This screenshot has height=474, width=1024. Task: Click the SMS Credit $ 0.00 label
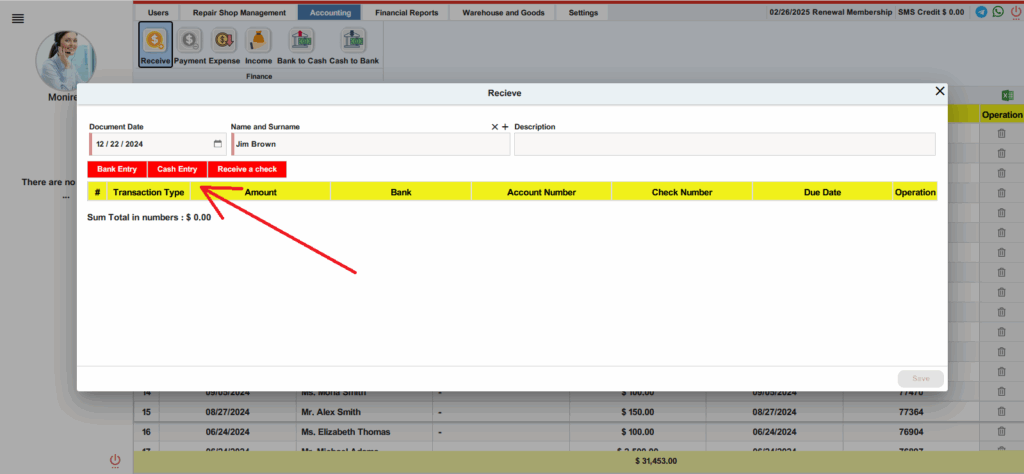pos(931,12)
